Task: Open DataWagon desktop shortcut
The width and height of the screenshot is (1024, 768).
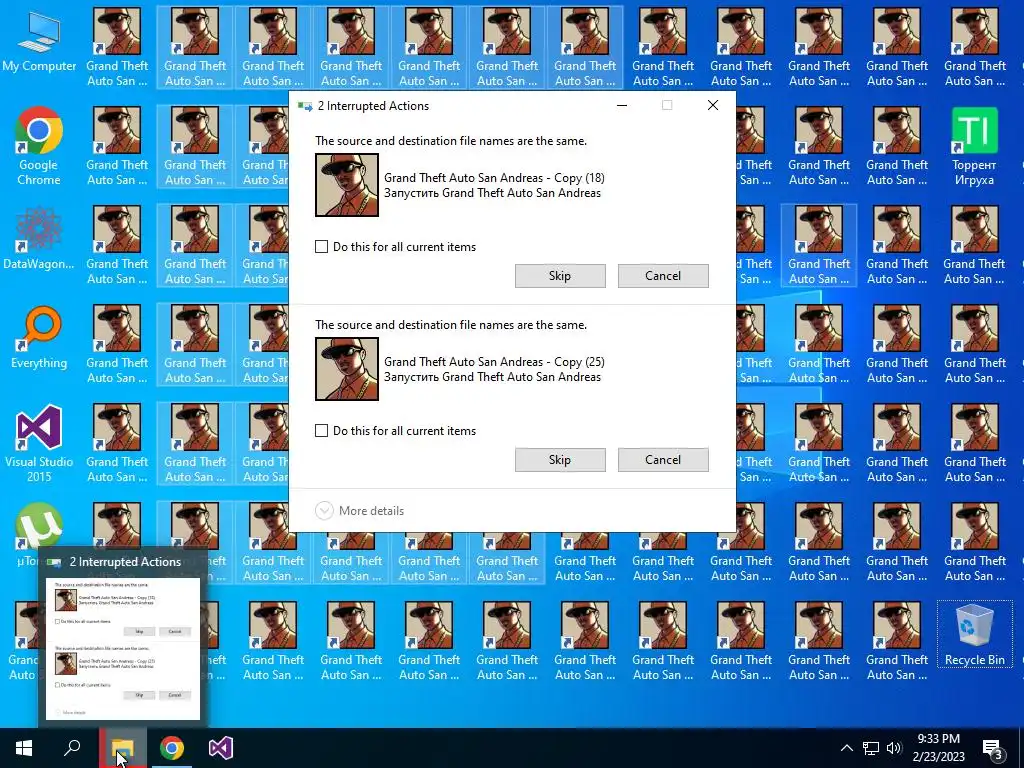Action: 39,238
